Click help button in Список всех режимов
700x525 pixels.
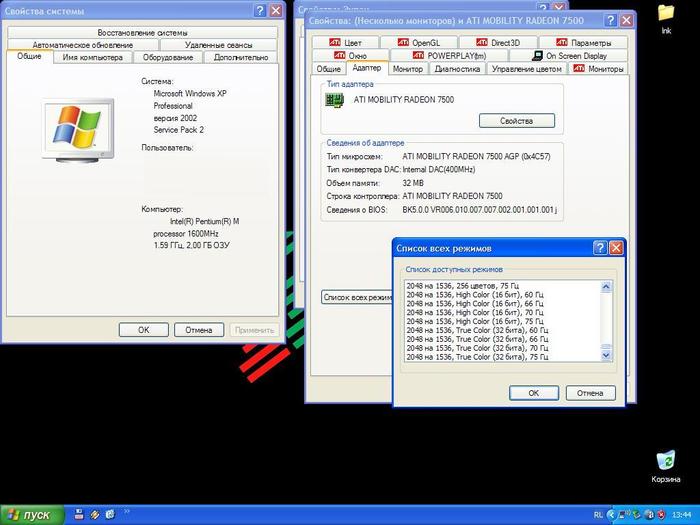[x=599, y=248]
